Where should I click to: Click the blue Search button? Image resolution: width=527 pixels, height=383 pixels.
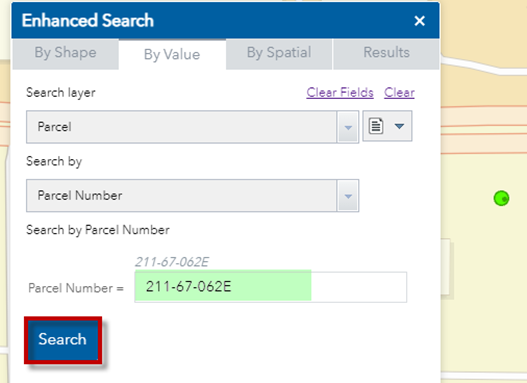click(x=63, y=340)
